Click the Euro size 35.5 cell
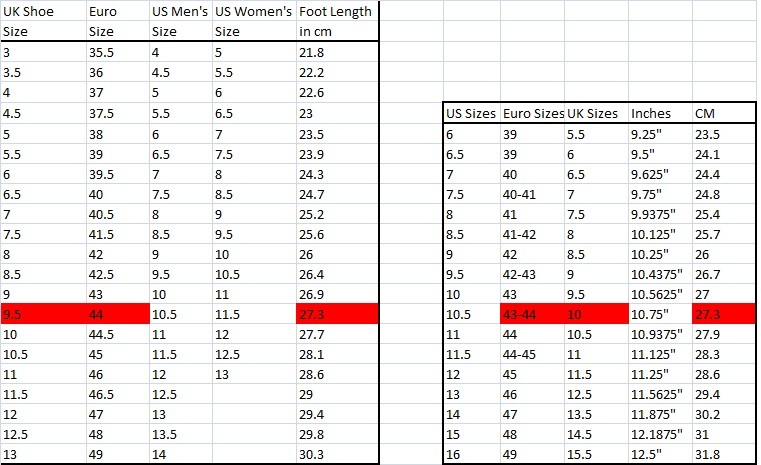 tap(118, 52)
